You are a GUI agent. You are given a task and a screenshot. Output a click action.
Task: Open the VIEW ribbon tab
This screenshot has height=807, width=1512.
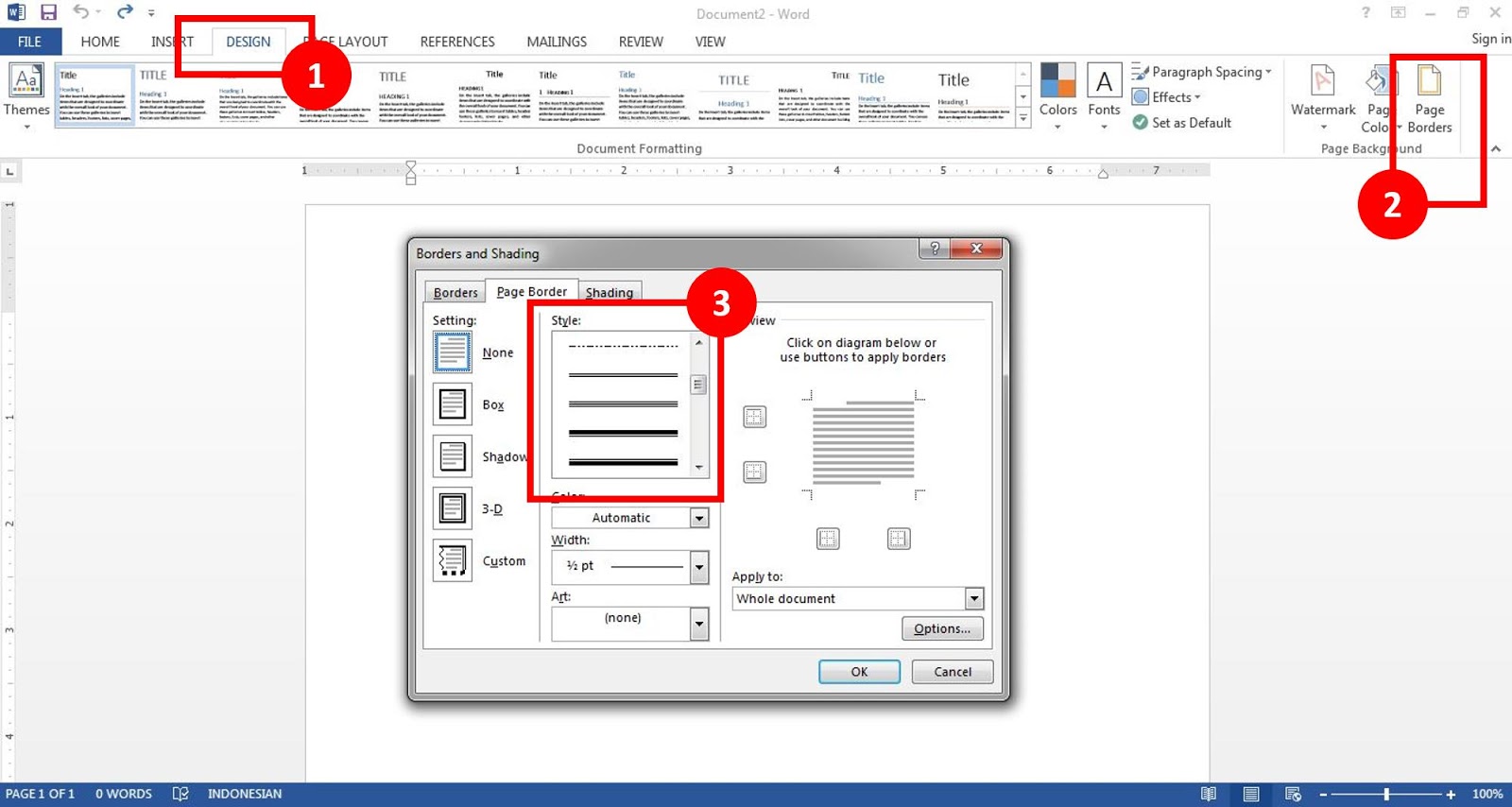click(x=710, y=42)
